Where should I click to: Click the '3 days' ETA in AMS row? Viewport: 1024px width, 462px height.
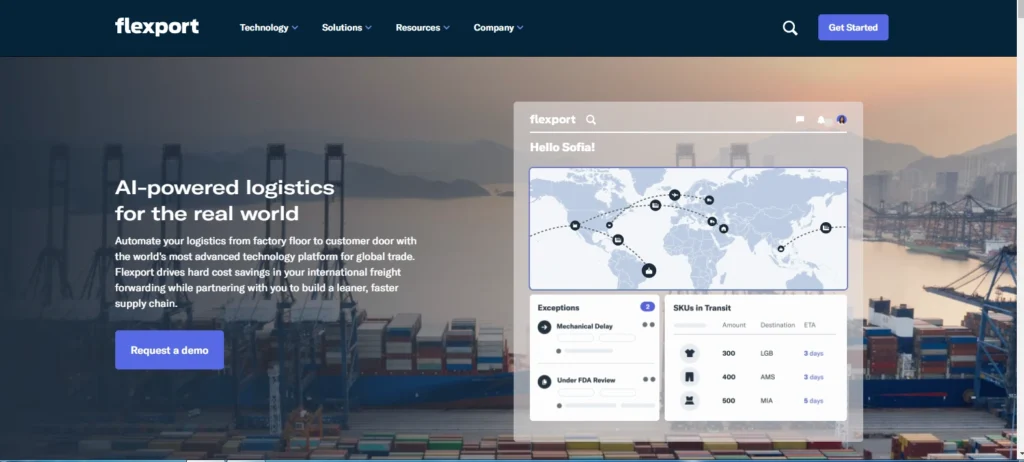point(814,377)
